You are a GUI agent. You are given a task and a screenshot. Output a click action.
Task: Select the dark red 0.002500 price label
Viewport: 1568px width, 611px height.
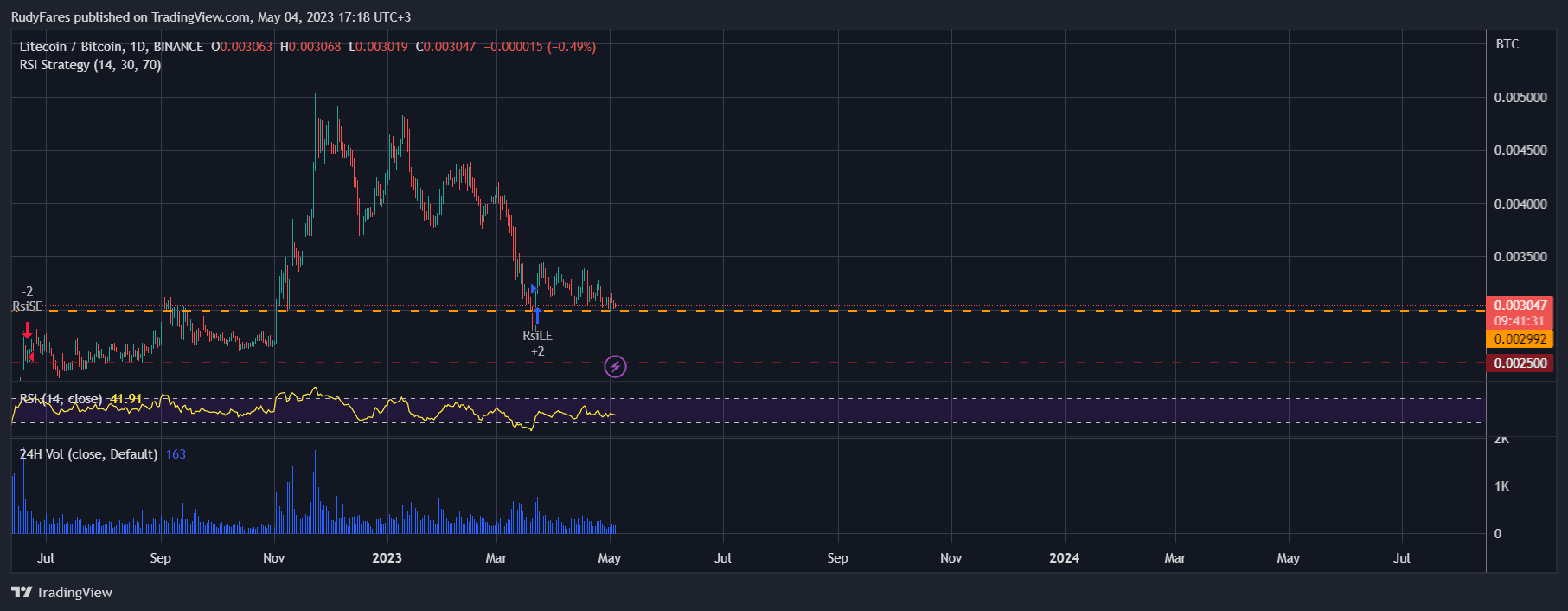(x=1520, y=363)
